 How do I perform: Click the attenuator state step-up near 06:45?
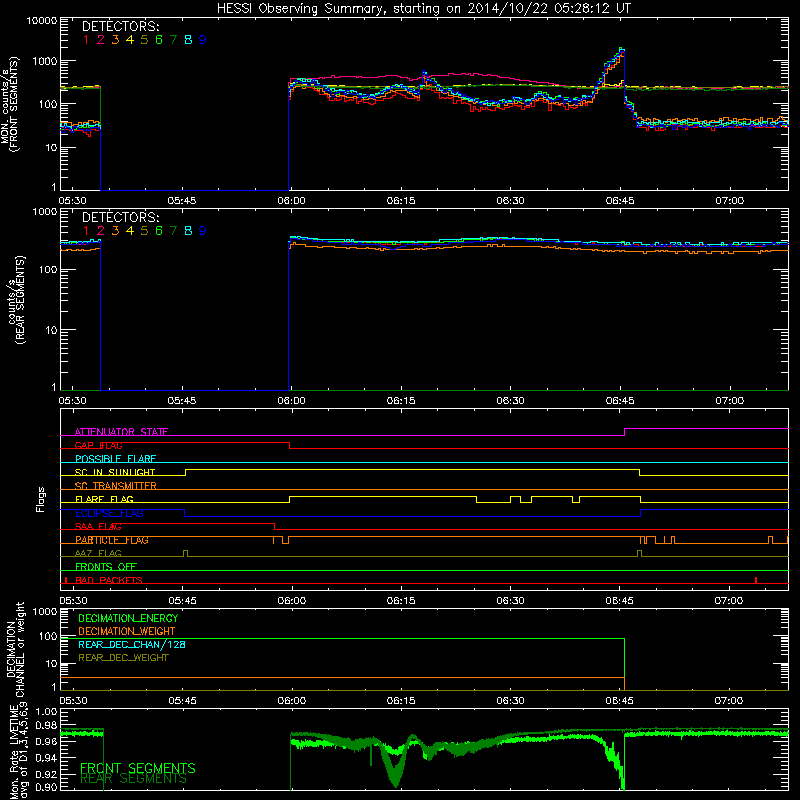(x=624, y=432)
